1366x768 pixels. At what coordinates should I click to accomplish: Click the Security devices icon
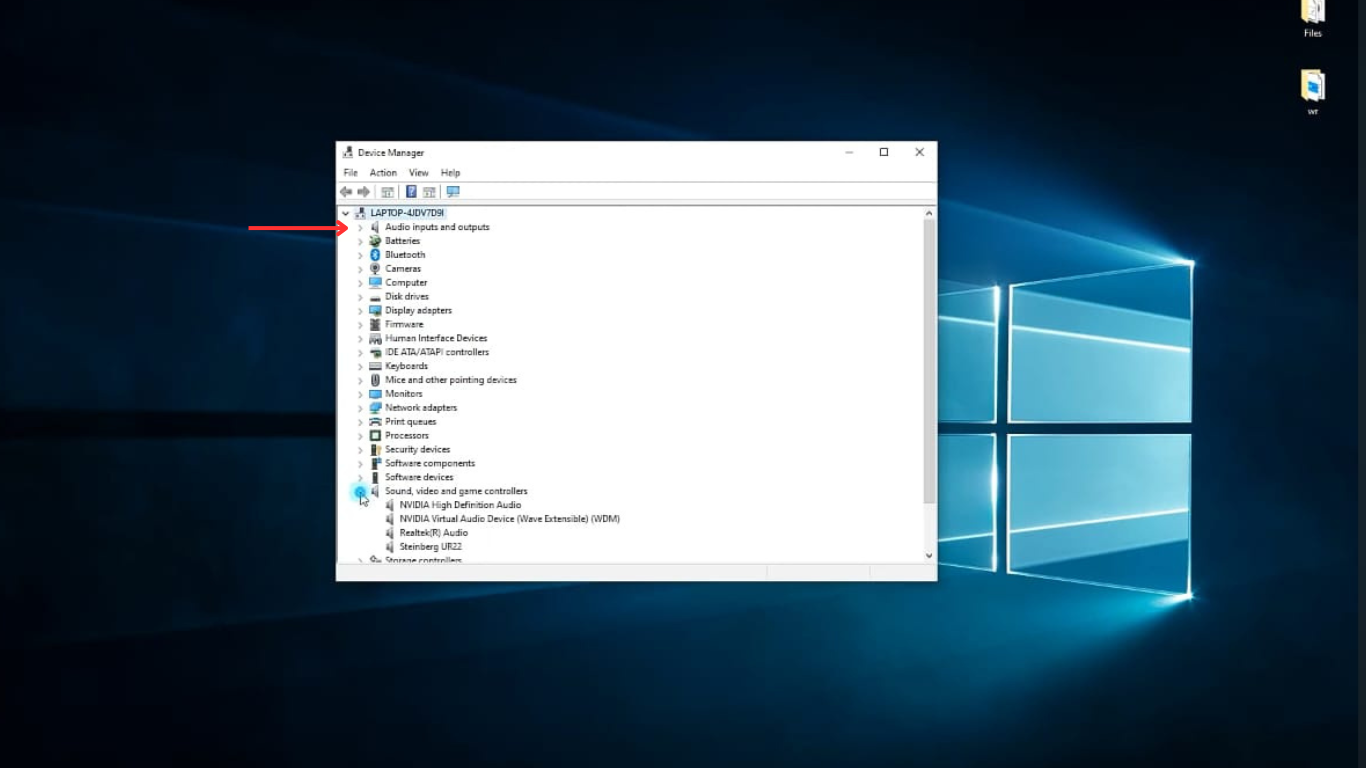375,450
